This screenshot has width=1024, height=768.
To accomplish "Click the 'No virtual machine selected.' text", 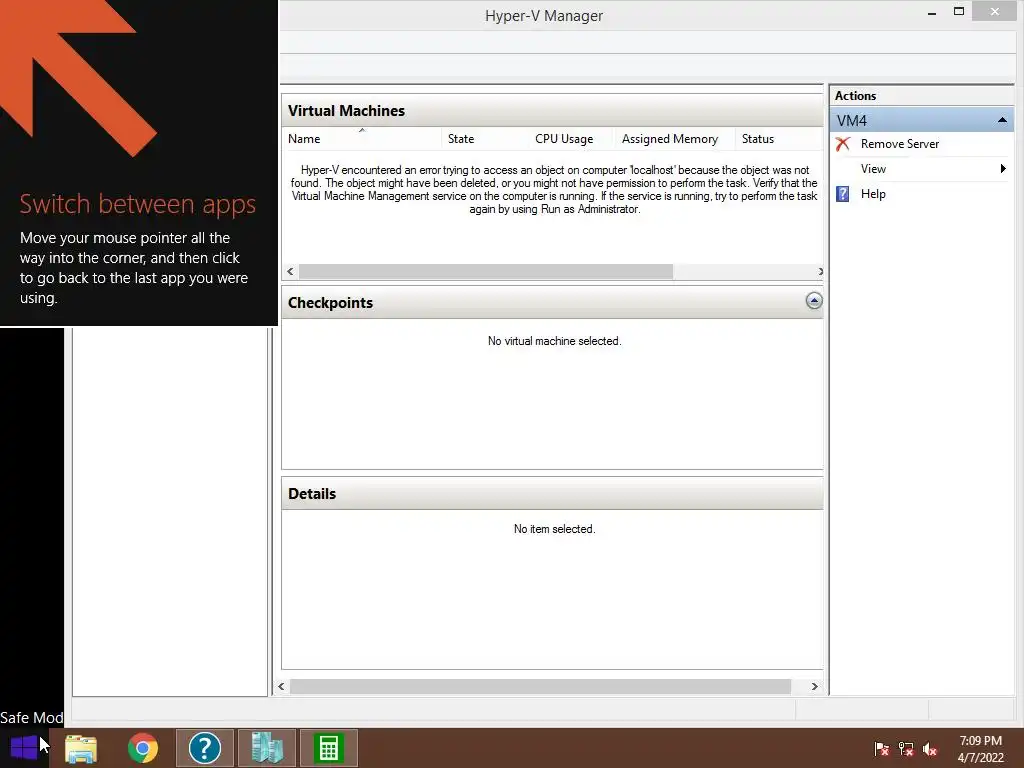I will (x=554, y=341).
